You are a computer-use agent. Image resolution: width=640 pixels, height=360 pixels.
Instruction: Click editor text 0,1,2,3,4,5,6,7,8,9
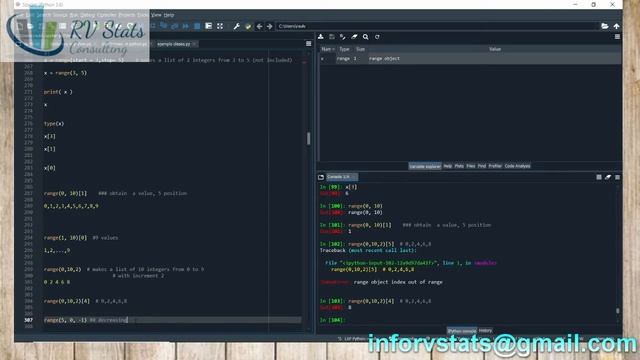click(x=71, y=206)
